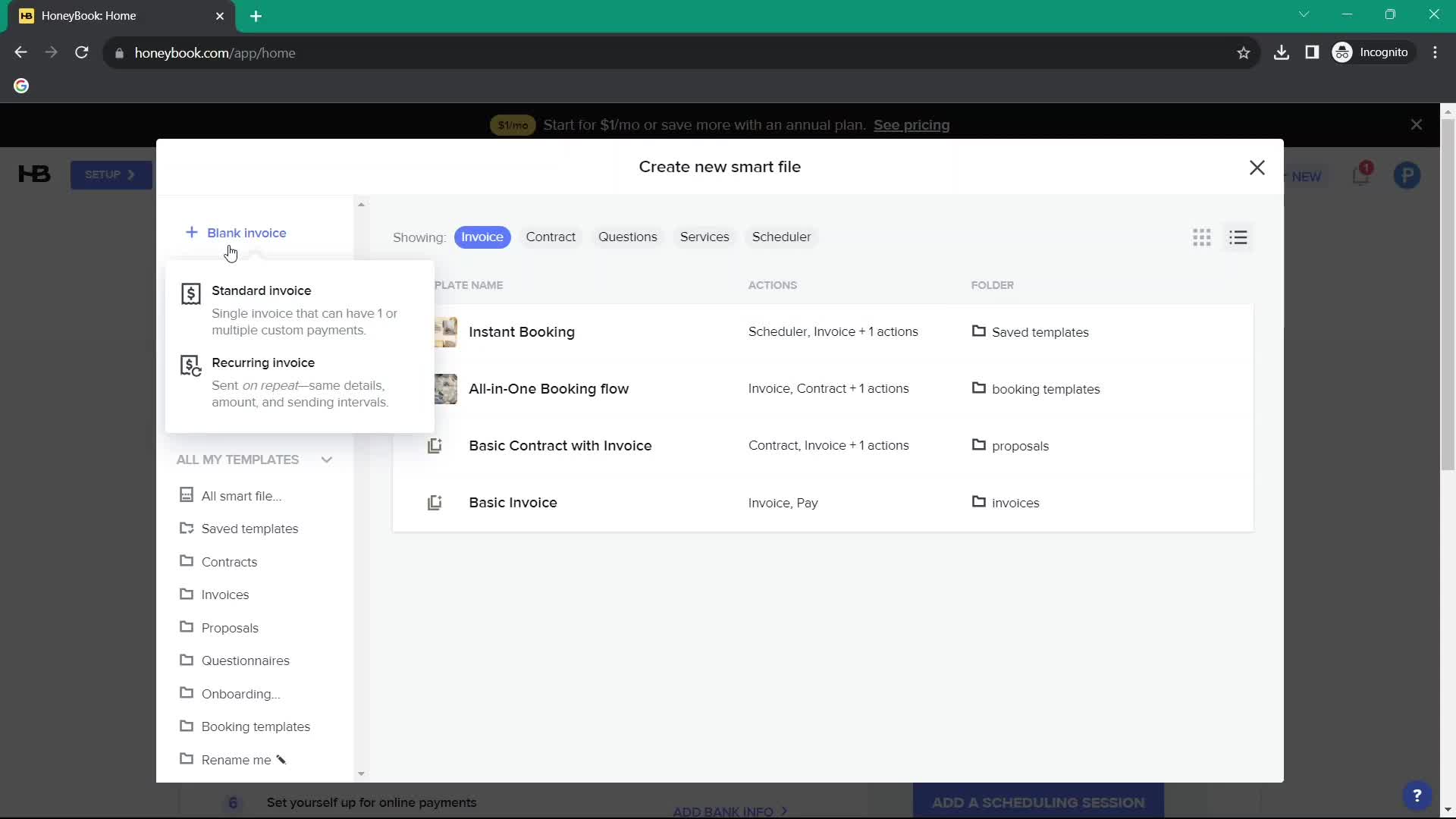Expand ALL MY TEMPLATES section
Screen dimensions: 1456x819
pos(328,459)
